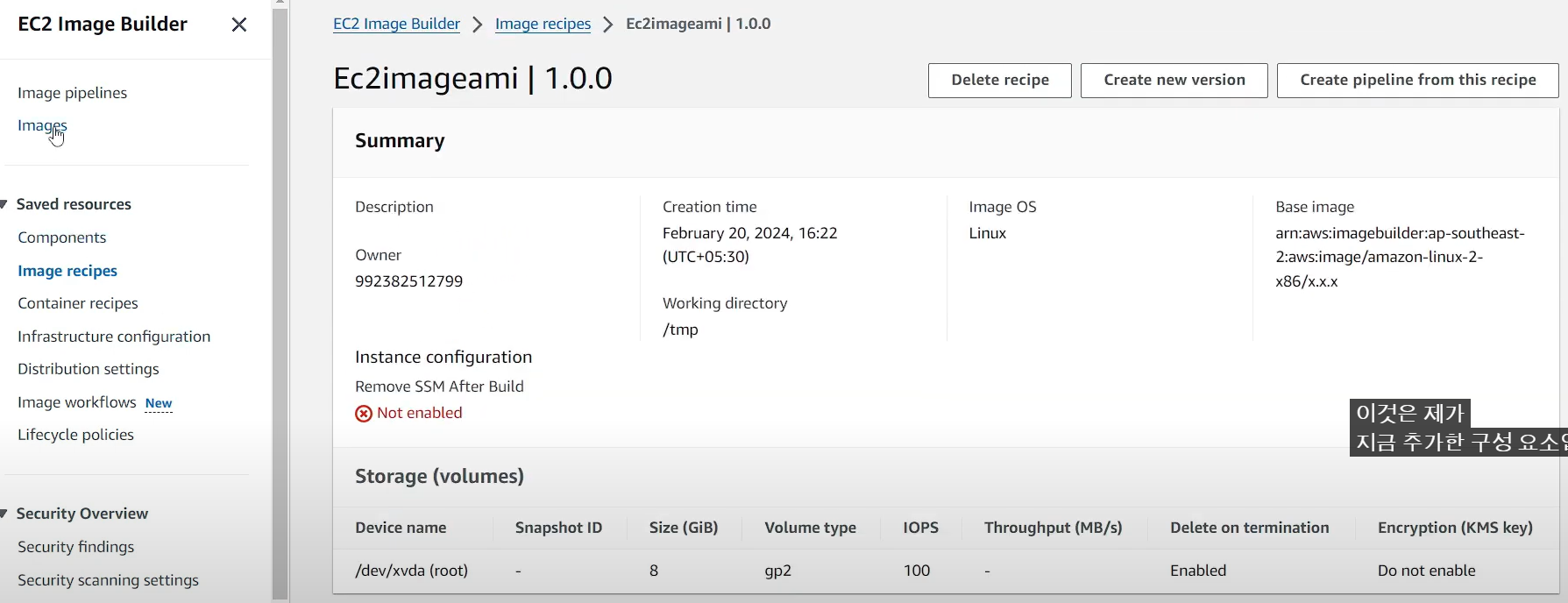Go to Components page
Image resolution: width=1568 pixels, height=603 pixels.
(x=61, y=238)
